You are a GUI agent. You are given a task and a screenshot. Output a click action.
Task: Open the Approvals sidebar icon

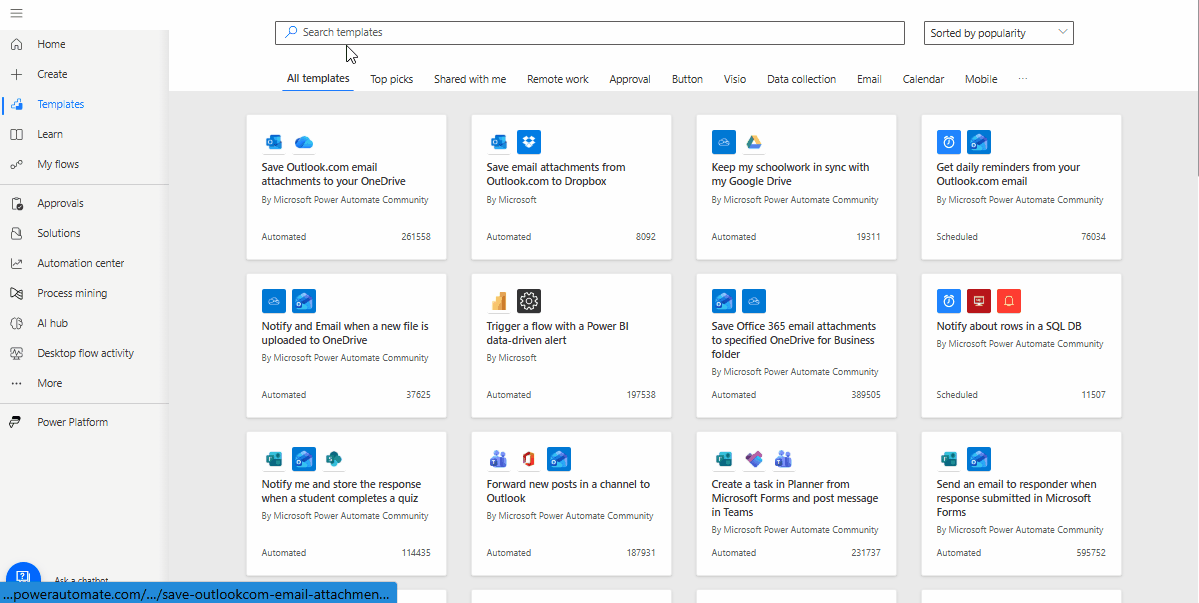click(16, 204)
